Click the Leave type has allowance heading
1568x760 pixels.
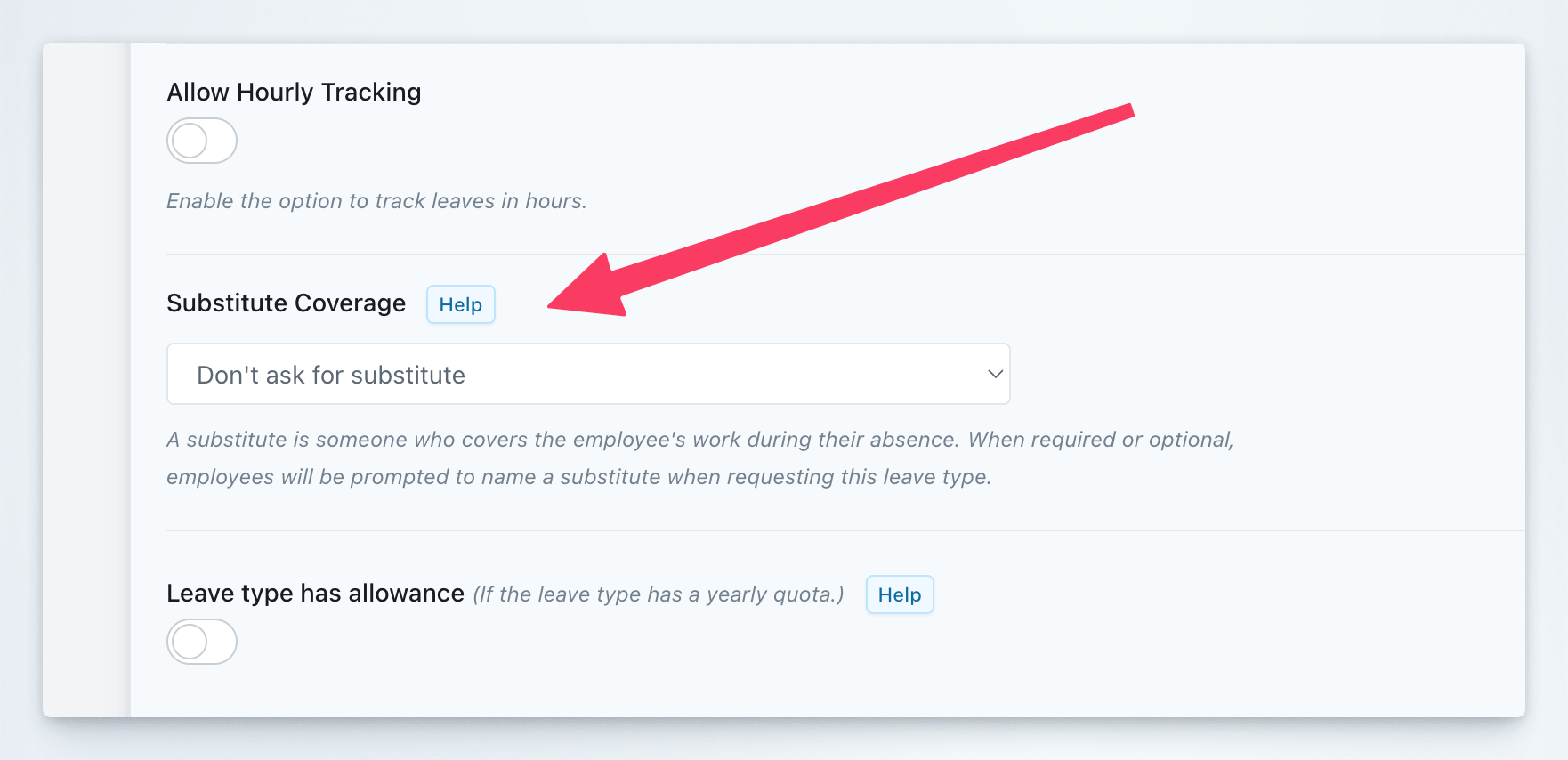pyautogui.click(x=315, y=593)
